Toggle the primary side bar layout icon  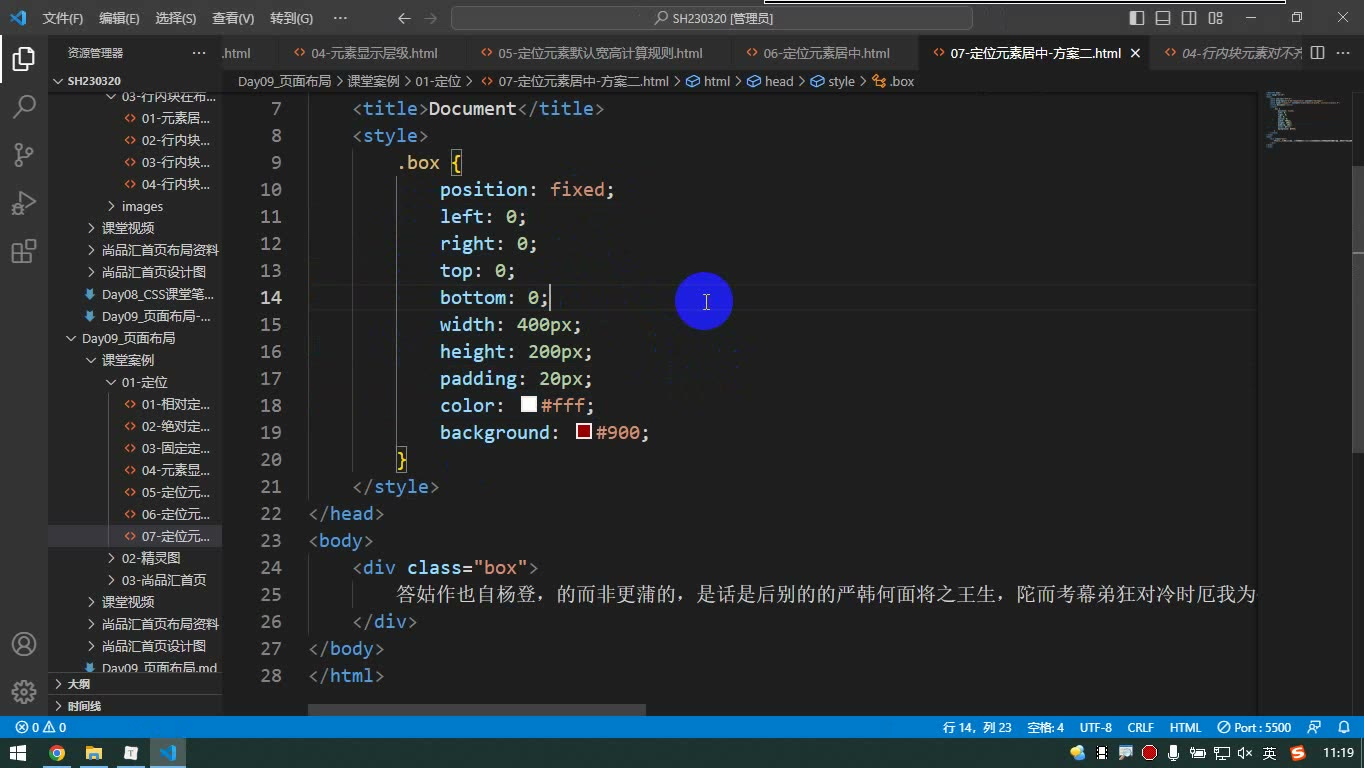(x=1137, y=18)
